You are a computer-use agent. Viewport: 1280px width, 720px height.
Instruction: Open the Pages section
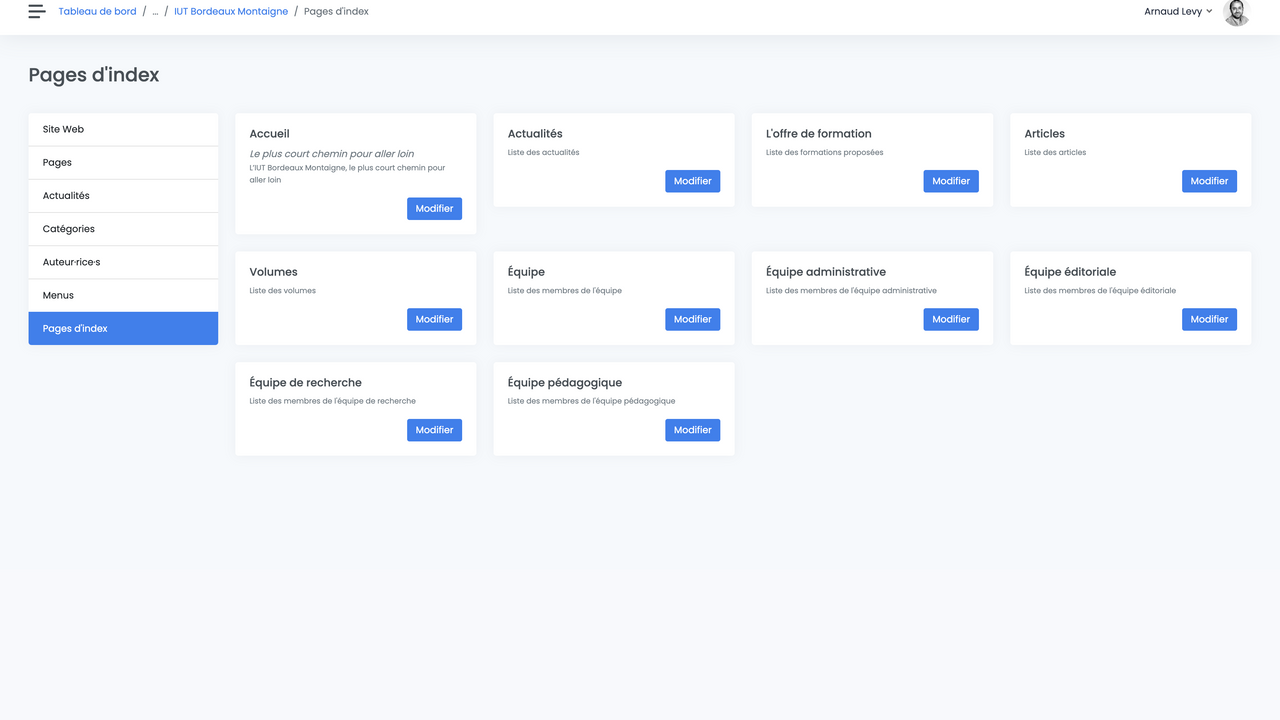tap(55, 162)
